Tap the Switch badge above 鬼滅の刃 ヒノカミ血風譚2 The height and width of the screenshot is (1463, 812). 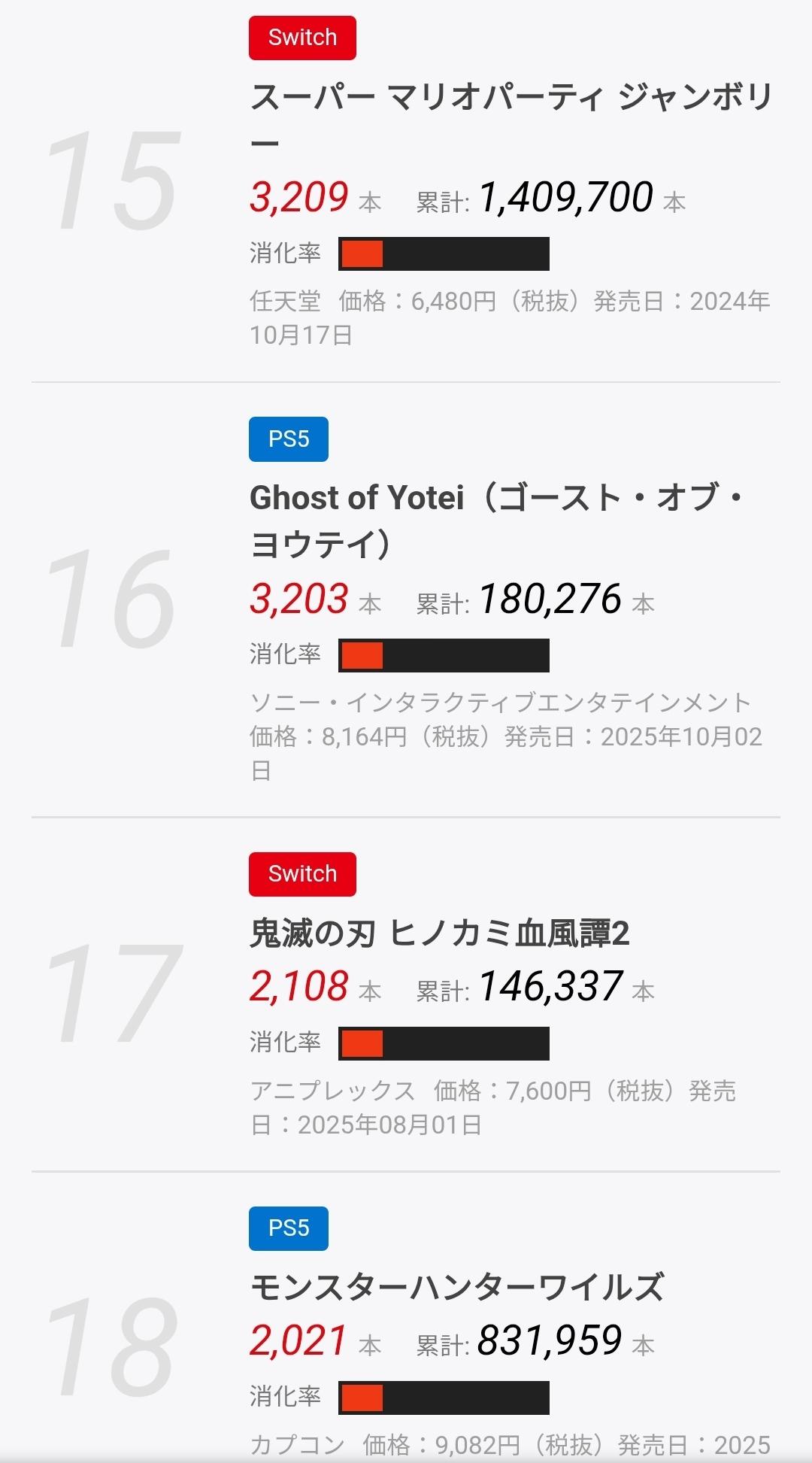point(302,874)
